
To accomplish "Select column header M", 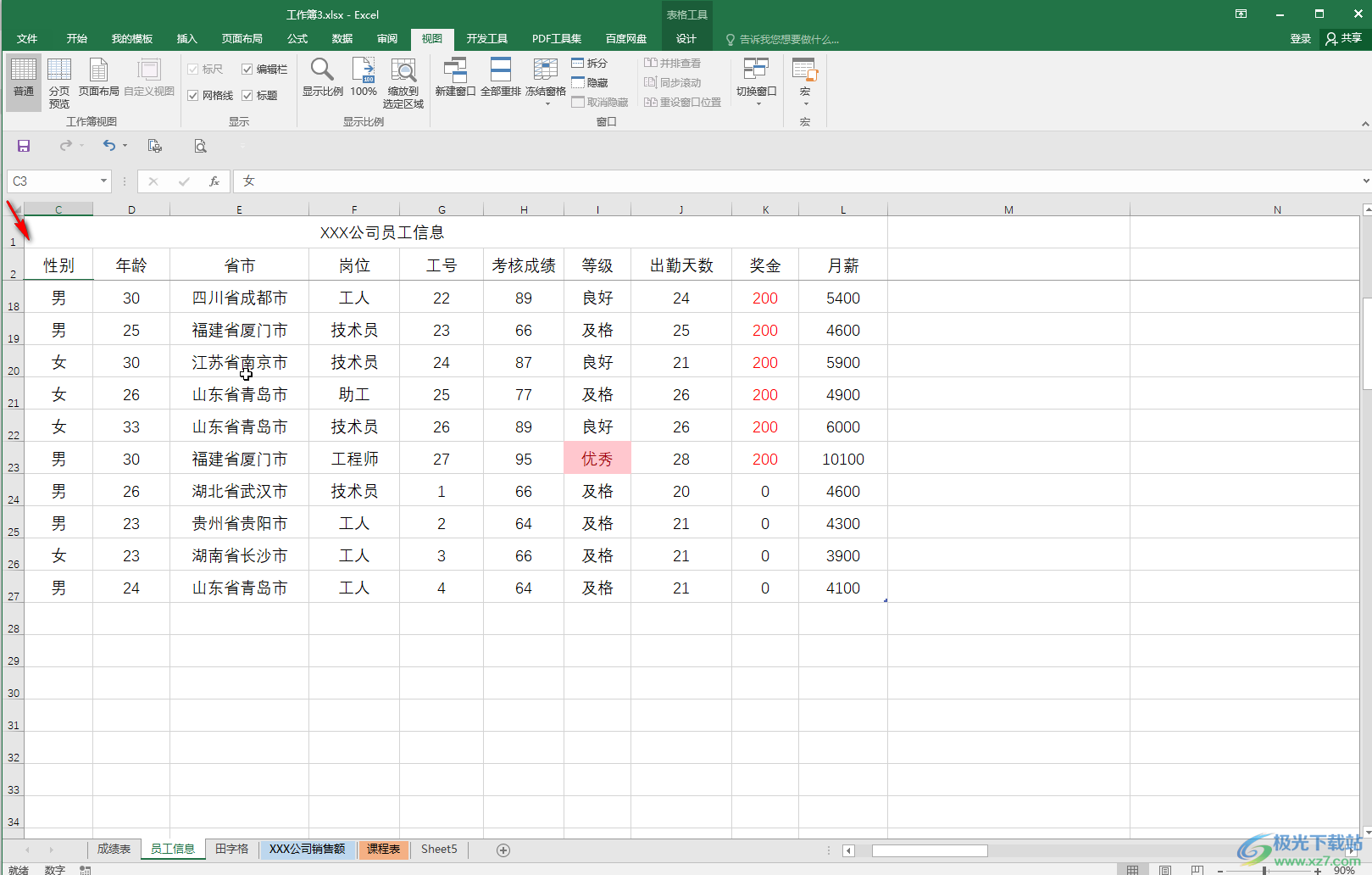I will point(1008,209).
